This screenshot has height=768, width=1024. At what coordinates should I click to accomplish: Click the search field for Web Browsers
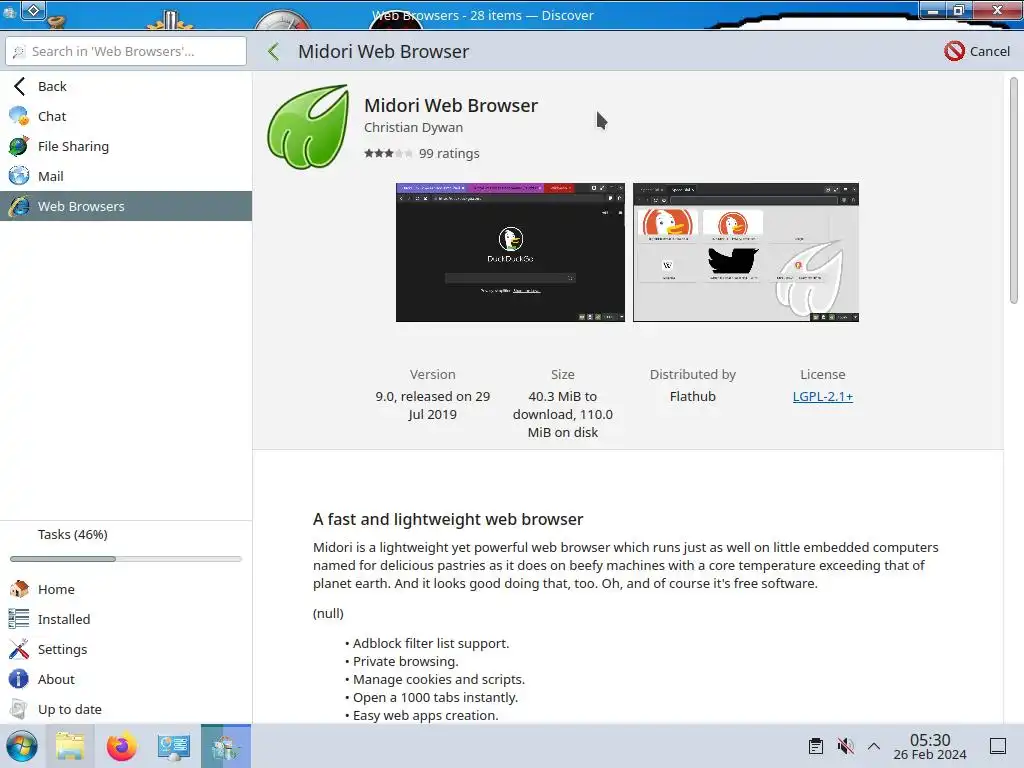(126, 51)
